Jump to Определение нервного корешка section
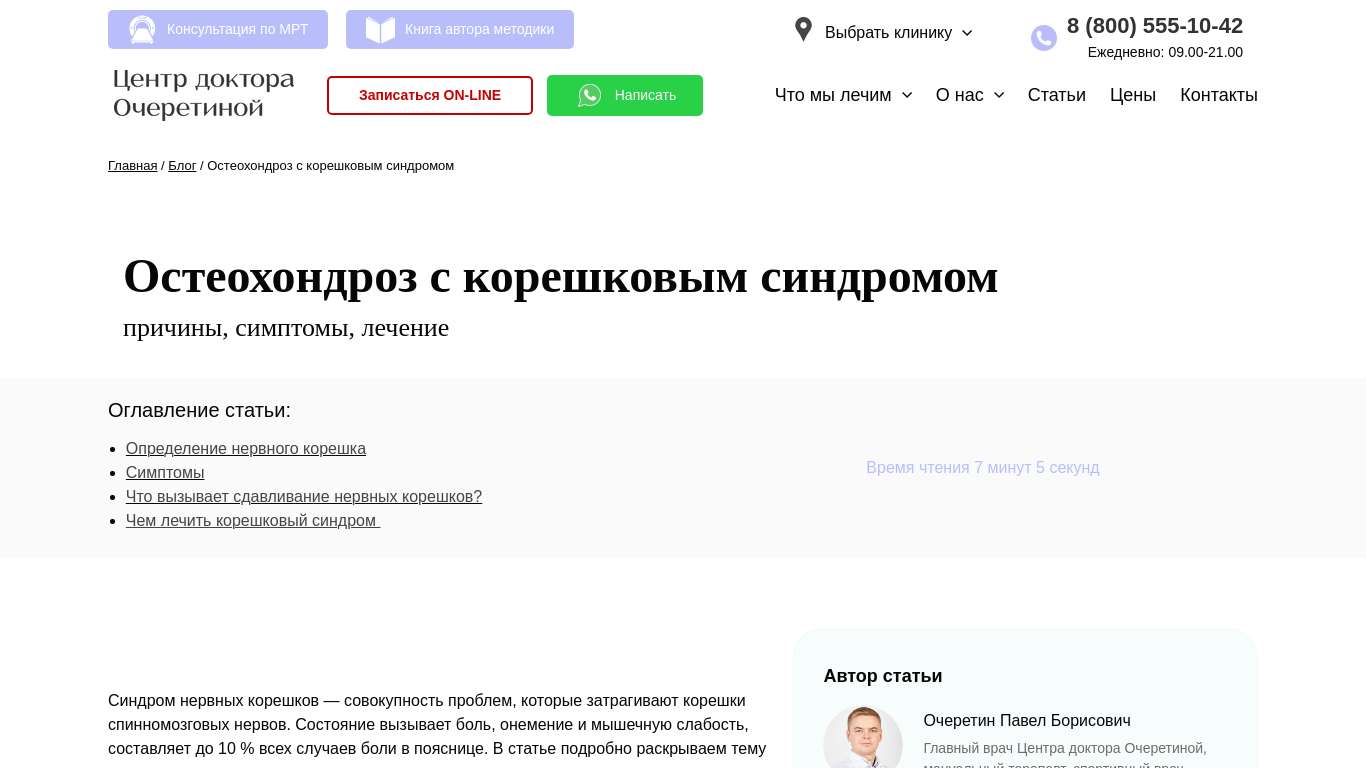The width and height of the screenshot is (1366, 768). [245, 449]
